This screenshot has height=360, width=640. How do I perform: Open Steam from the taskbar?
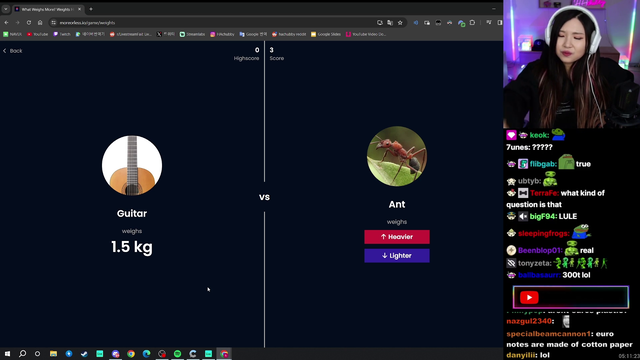tap(84, 353)
